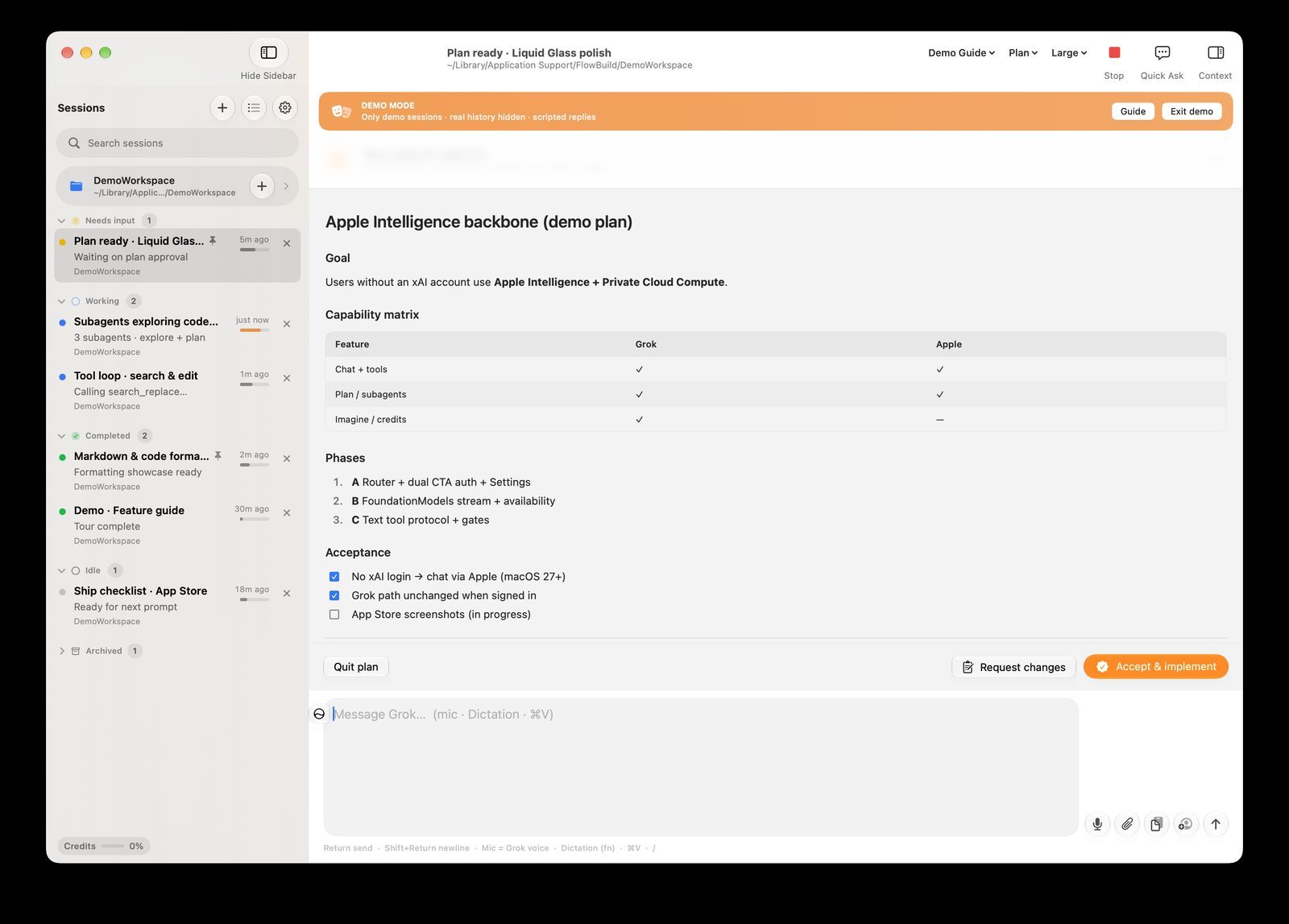Click the add-person icon in the composer
Image resolution: width=1289 pixels, height=924 pixels.
point(1186,824)
